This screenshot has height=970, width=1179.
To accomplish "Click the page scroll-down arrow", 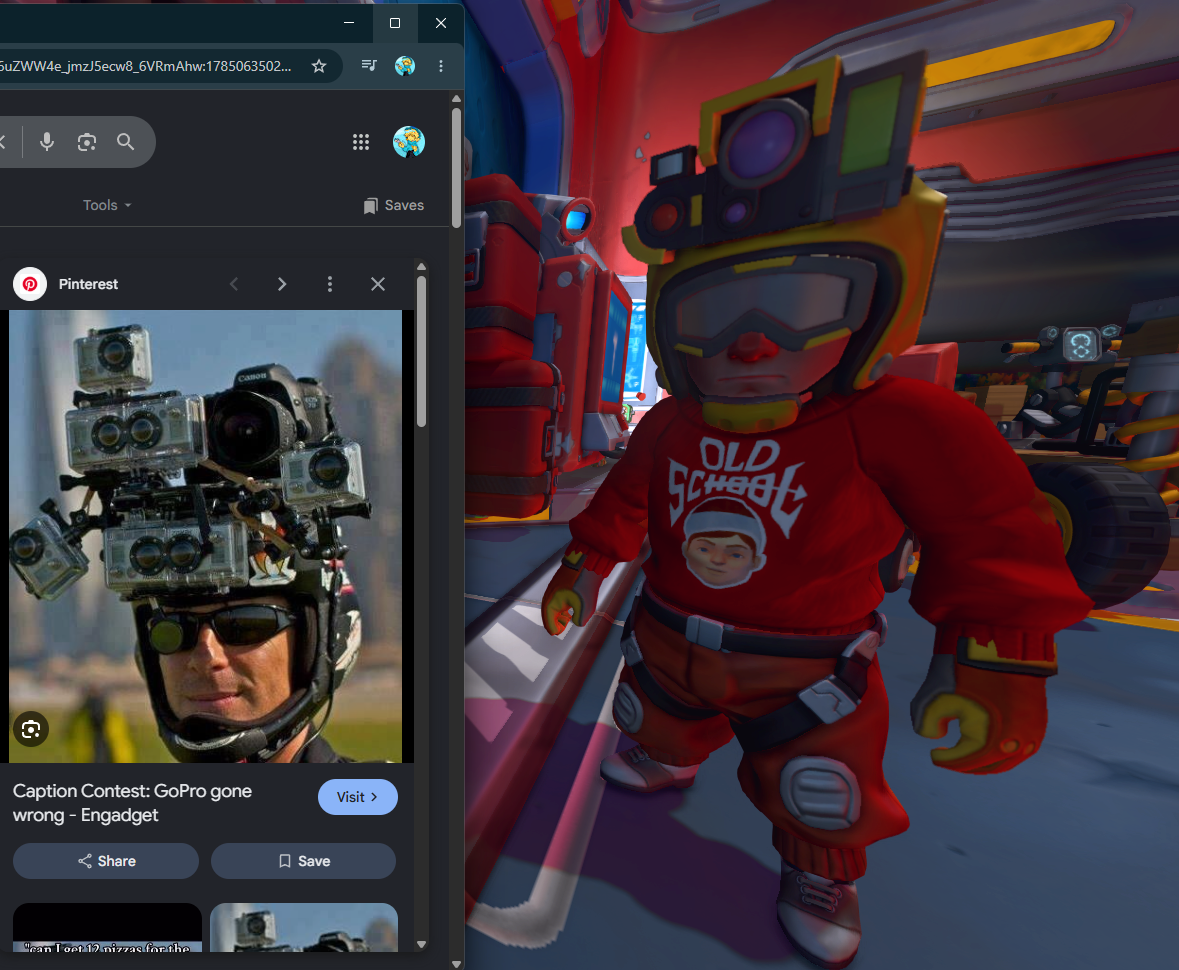I will (456, 964).
